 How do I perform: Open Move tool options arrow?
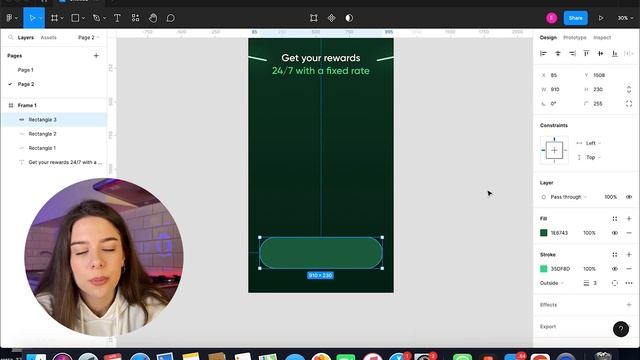click(x=41, y=18)
